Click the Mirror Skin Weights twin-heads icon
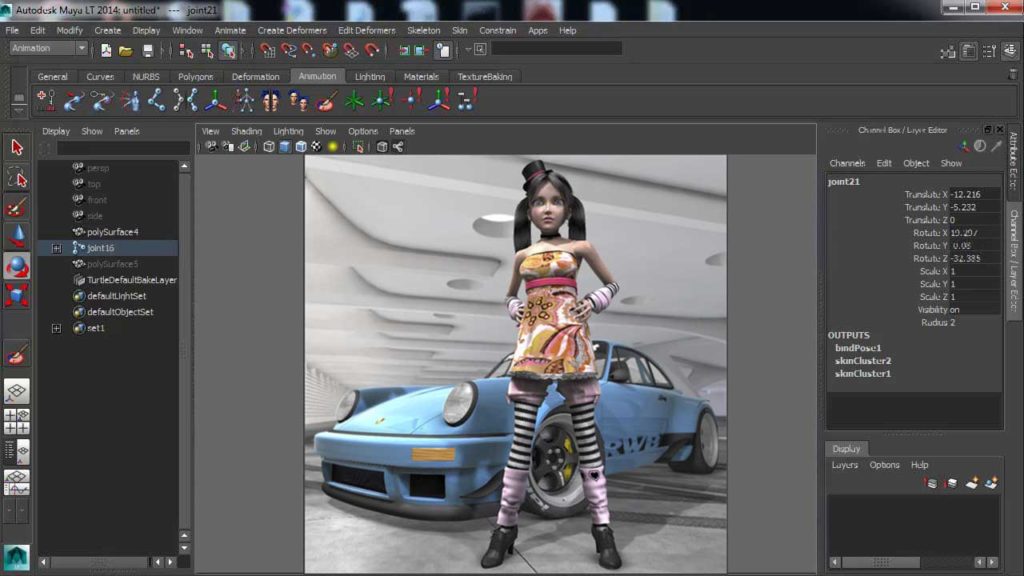1024x576 pixels. [270, 101]
